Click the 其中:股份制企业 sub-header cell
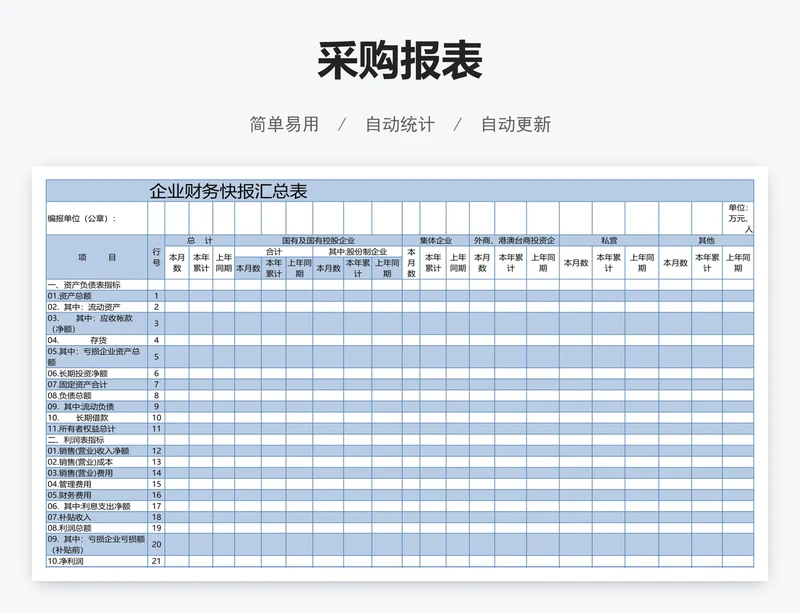The image size is (800, 613). pyautogui.click(x=358, y=252)
